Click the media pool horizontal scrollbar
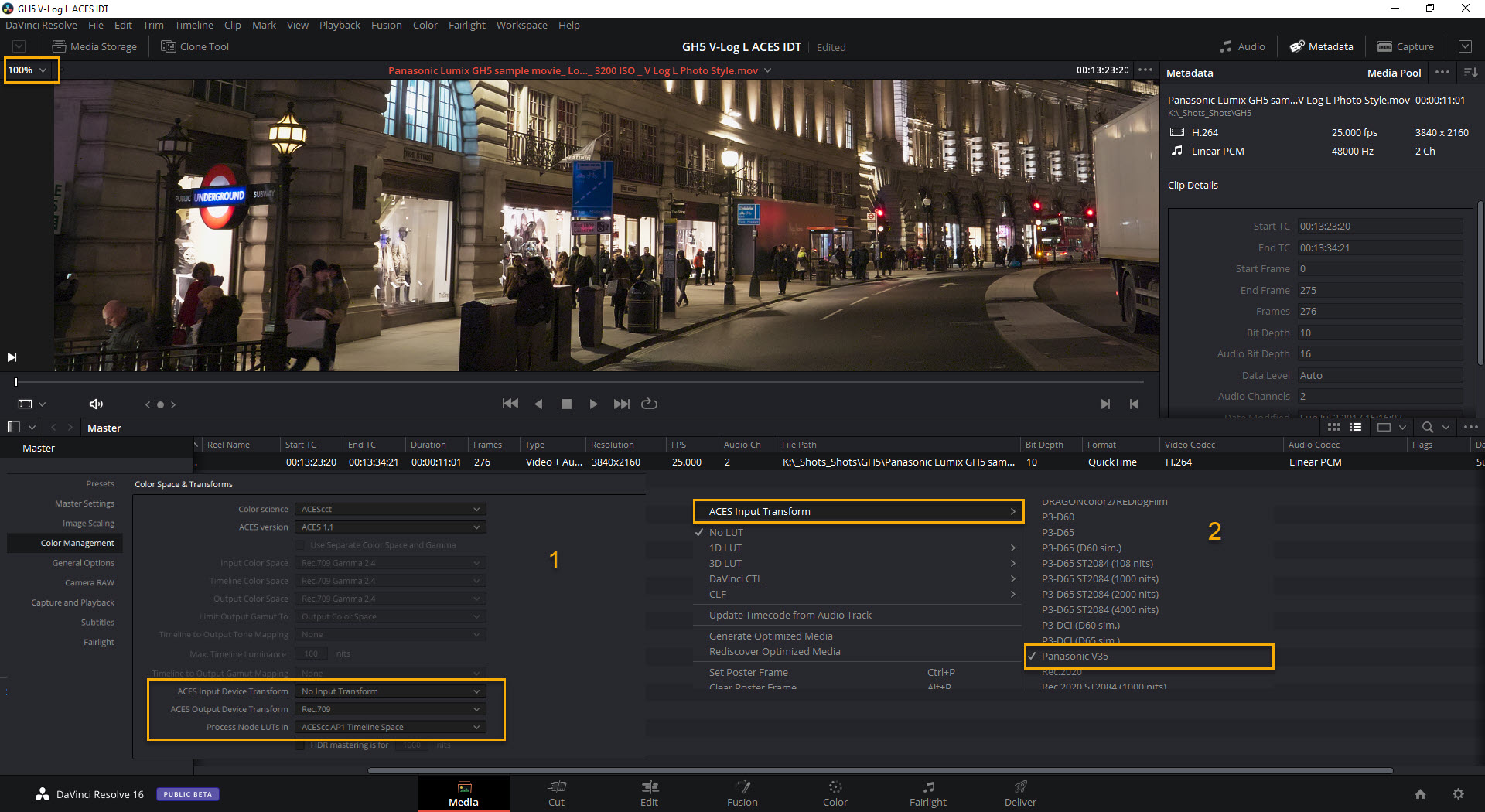The width and height of the screenshot is (1485, 812). (x=880, y=770)
